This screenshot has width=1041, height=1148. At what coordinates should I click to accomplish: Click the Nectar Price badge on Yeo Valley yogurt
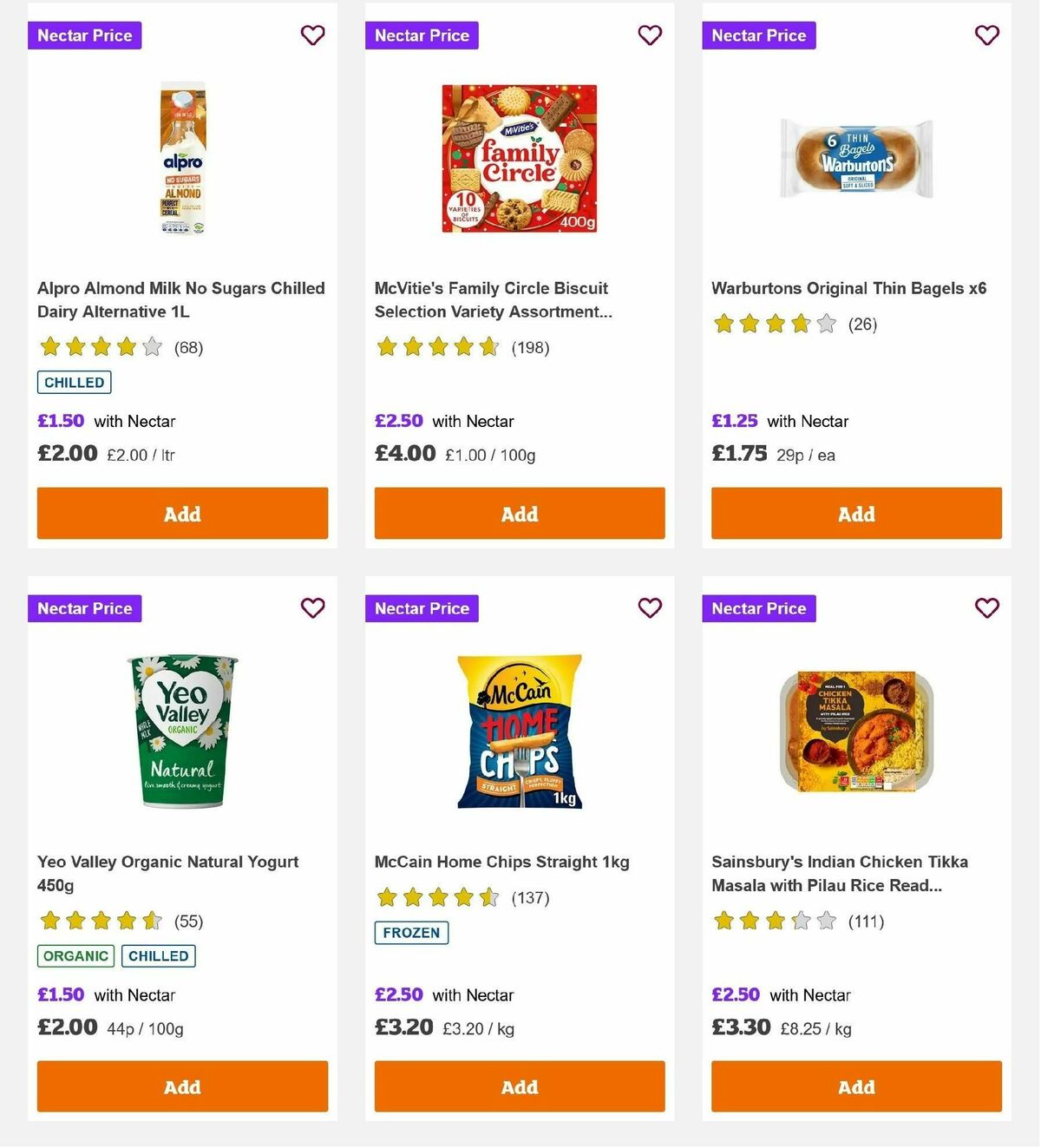click(84, 608)
